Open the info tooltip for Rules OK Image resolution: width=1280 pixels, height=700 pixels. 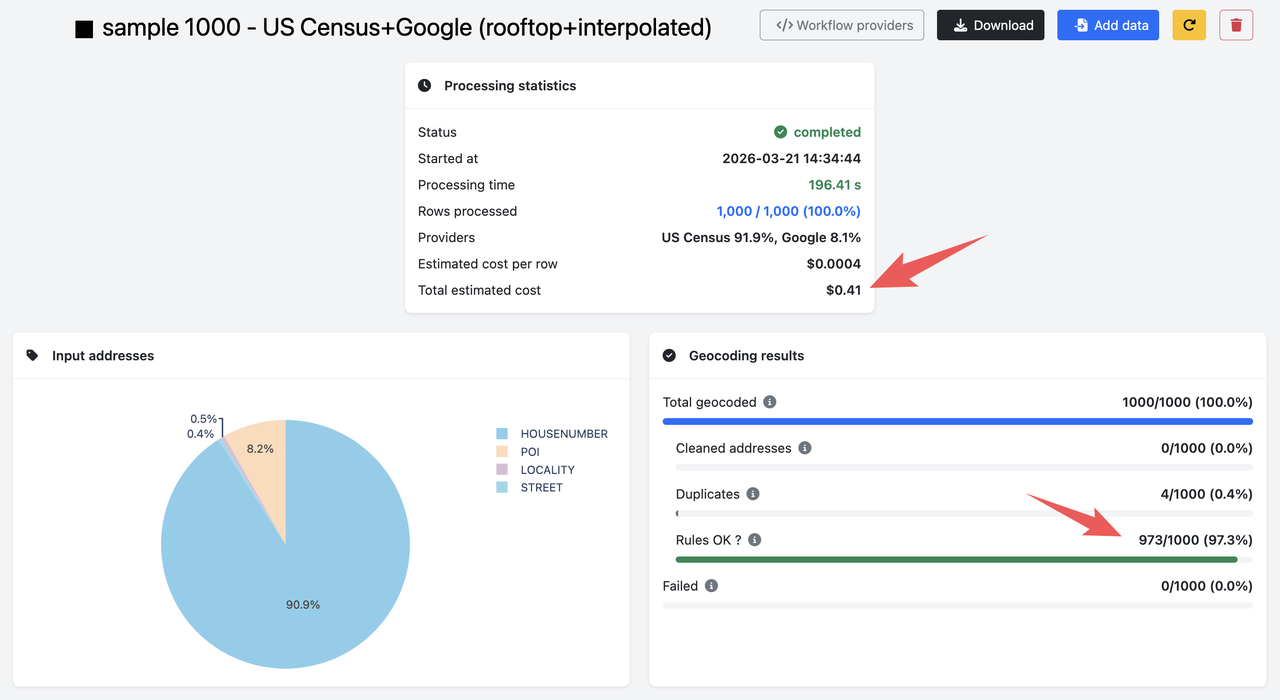point(754,539)
